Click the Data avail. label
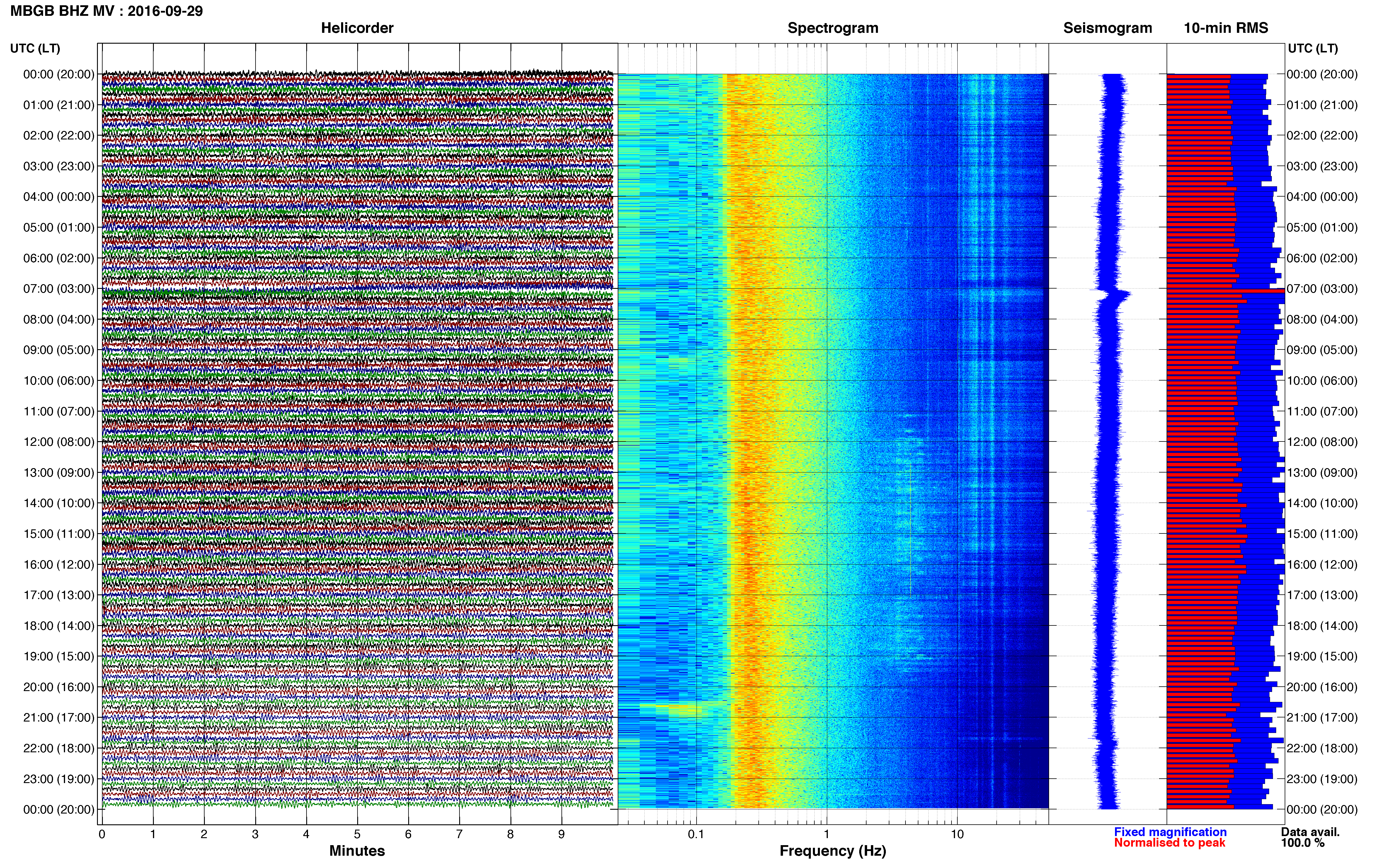1389x868 pixels. (x=1310, y=832)
